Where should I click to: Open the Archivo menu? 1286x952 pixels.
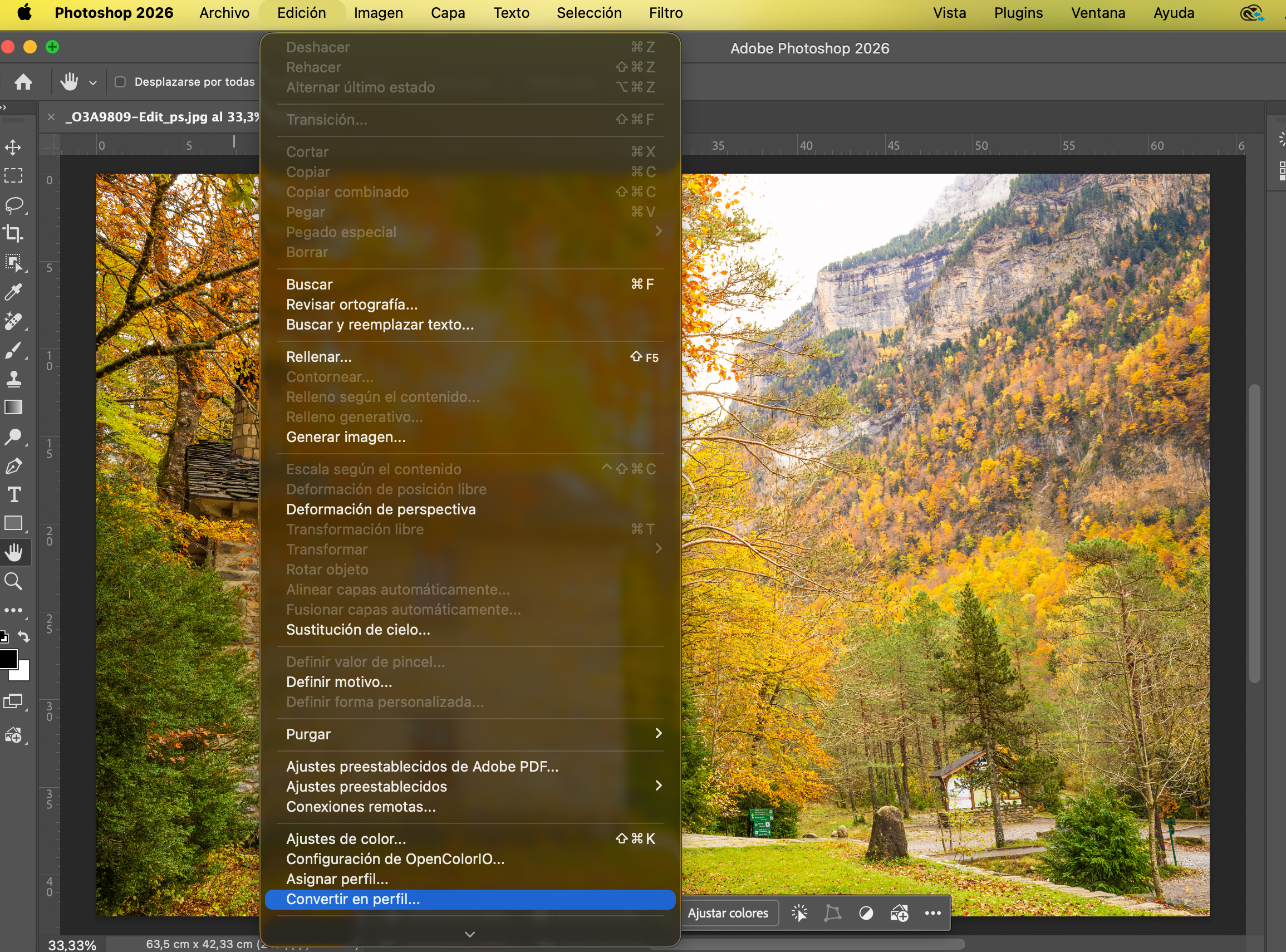(224, 13)
